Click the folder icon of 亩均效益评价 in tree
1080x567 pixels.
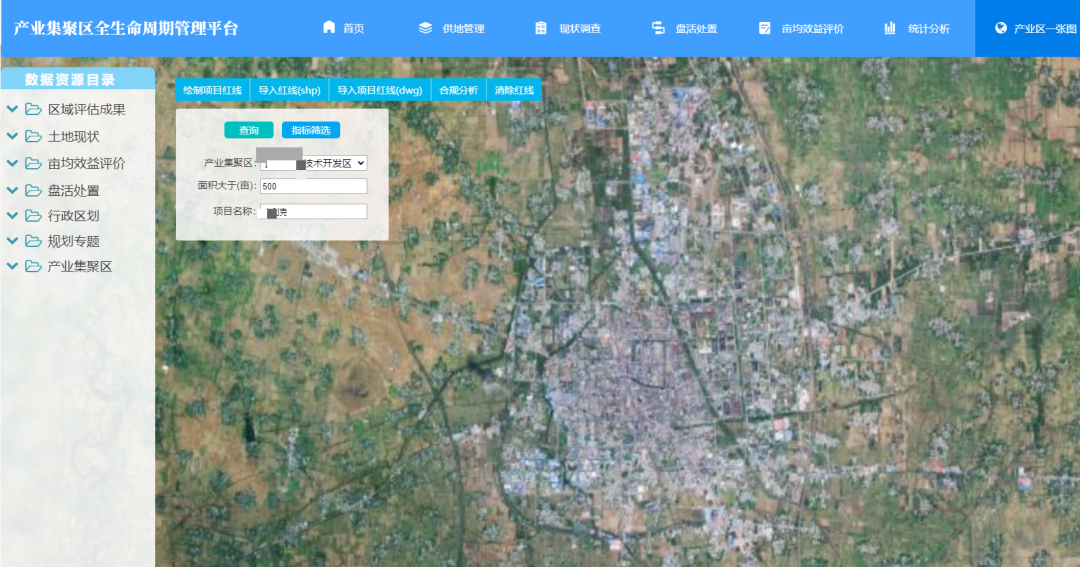33,163
